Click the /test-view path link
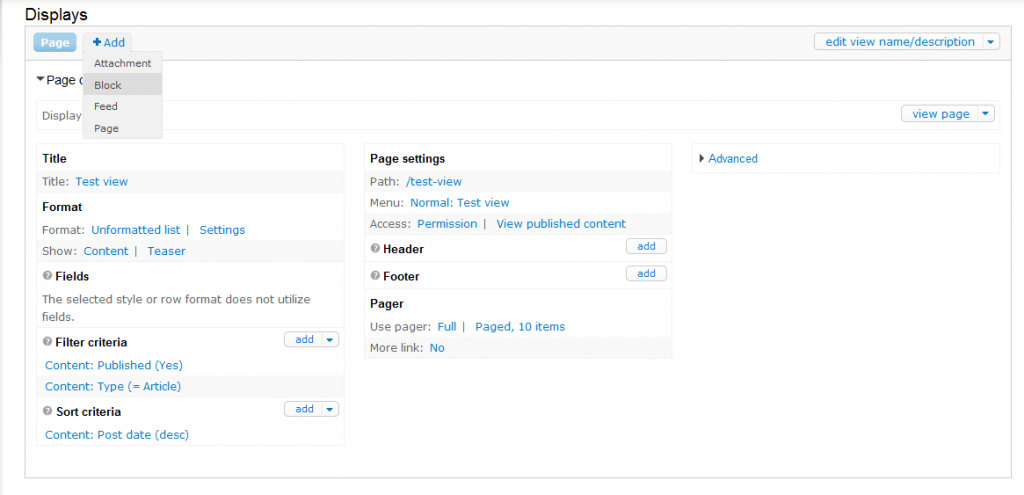Viewport: 1024px width, 495px height. 434,182
